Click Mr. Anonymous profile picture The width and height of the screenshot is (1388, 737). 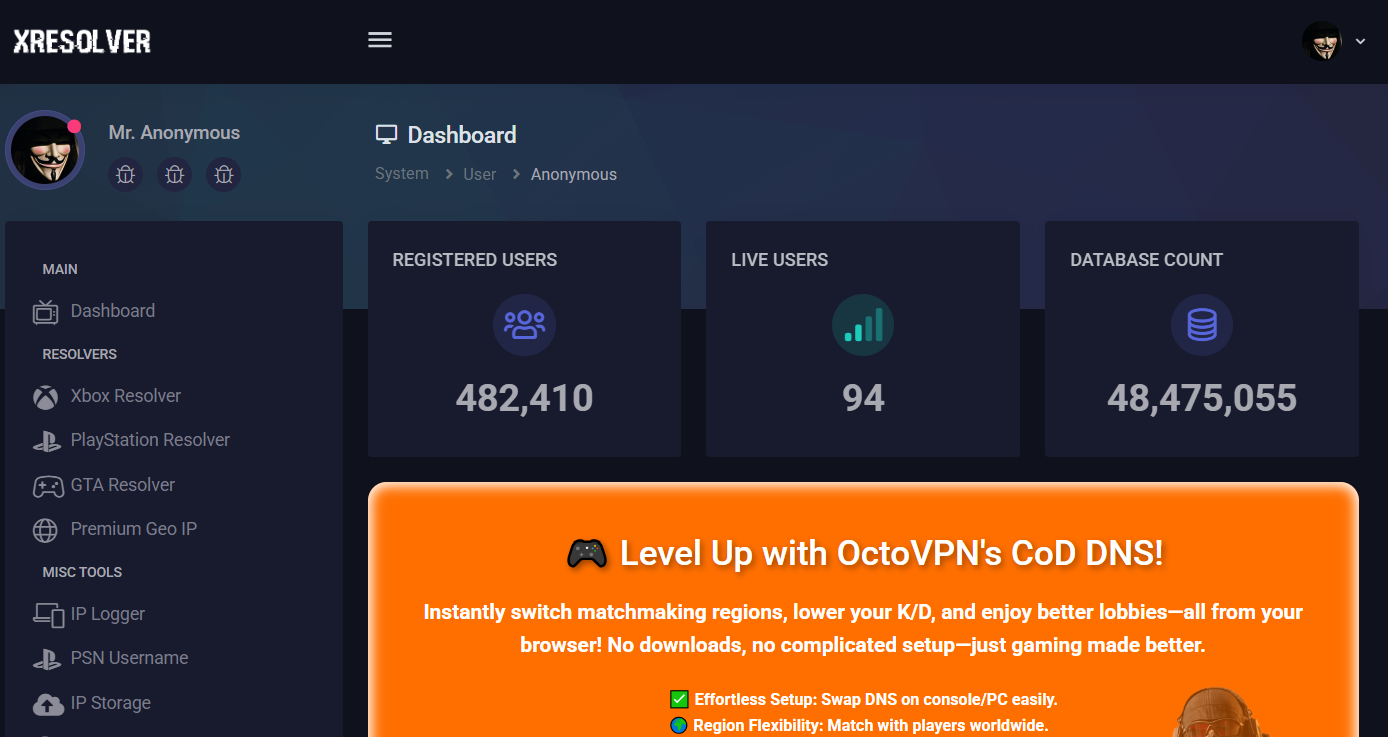[x=45, y=149]
